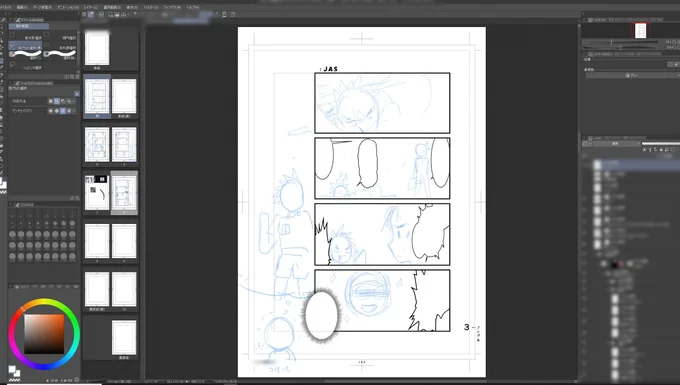Click the trash icon below sub tool list
680x385 pixels.
77,77
